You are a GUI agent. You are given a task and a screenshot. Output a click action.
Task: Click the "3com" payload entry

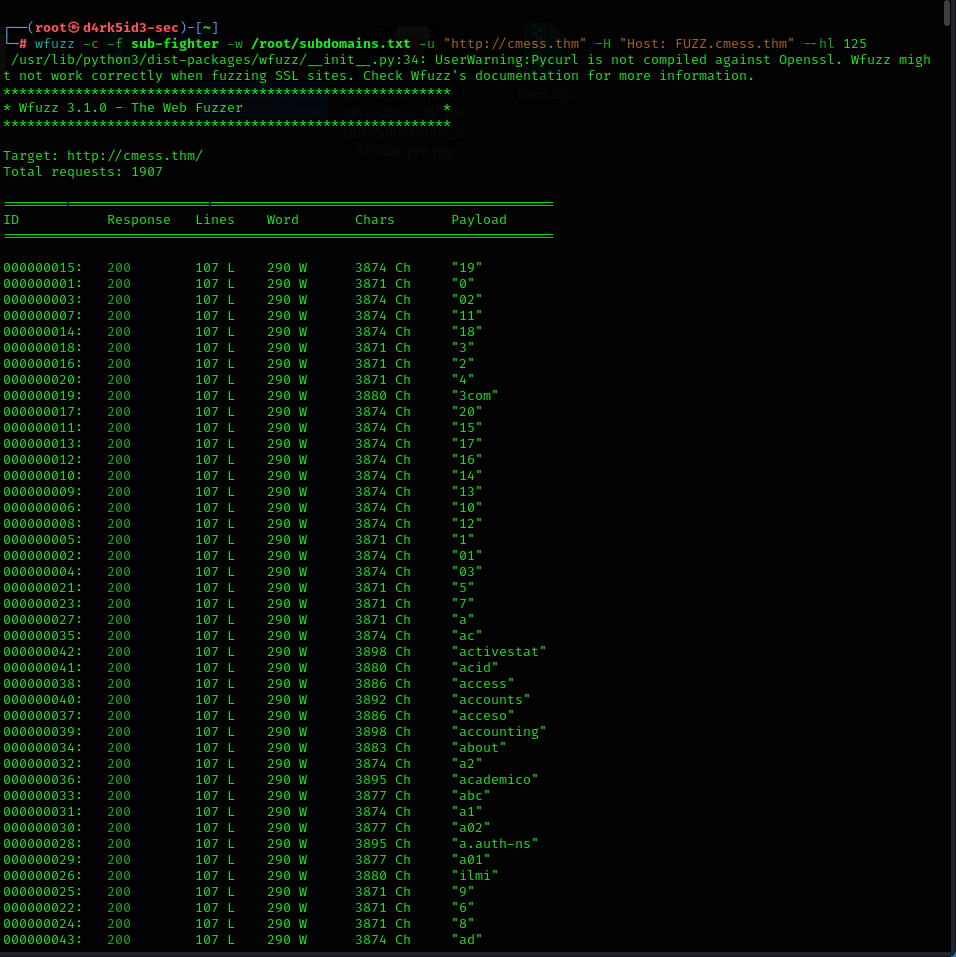click(x=474, y=396)
